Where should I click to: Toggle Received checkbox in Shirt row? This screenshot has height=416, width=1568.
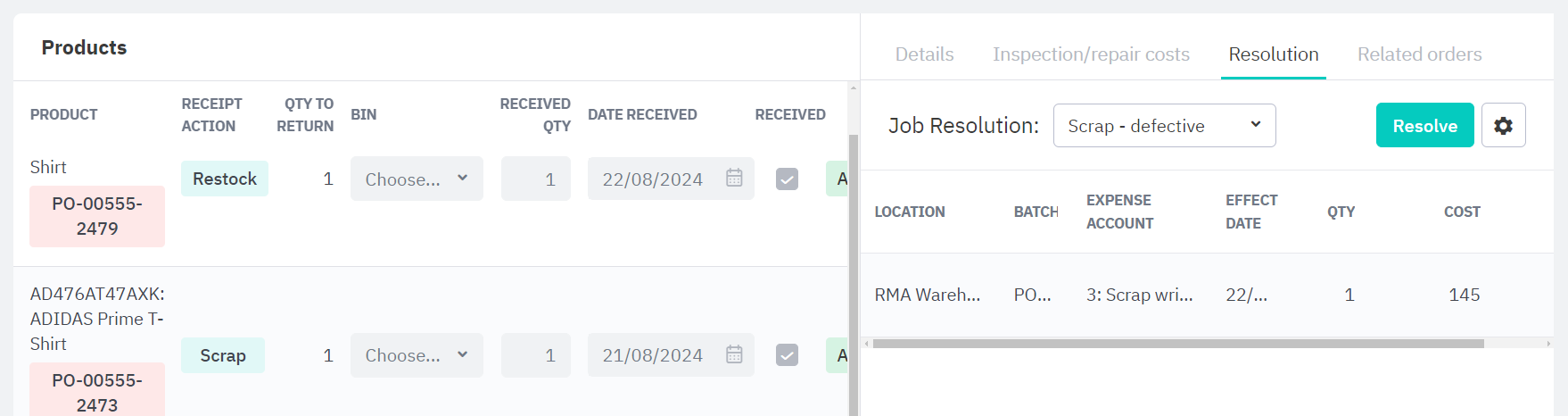click(787, 179)
